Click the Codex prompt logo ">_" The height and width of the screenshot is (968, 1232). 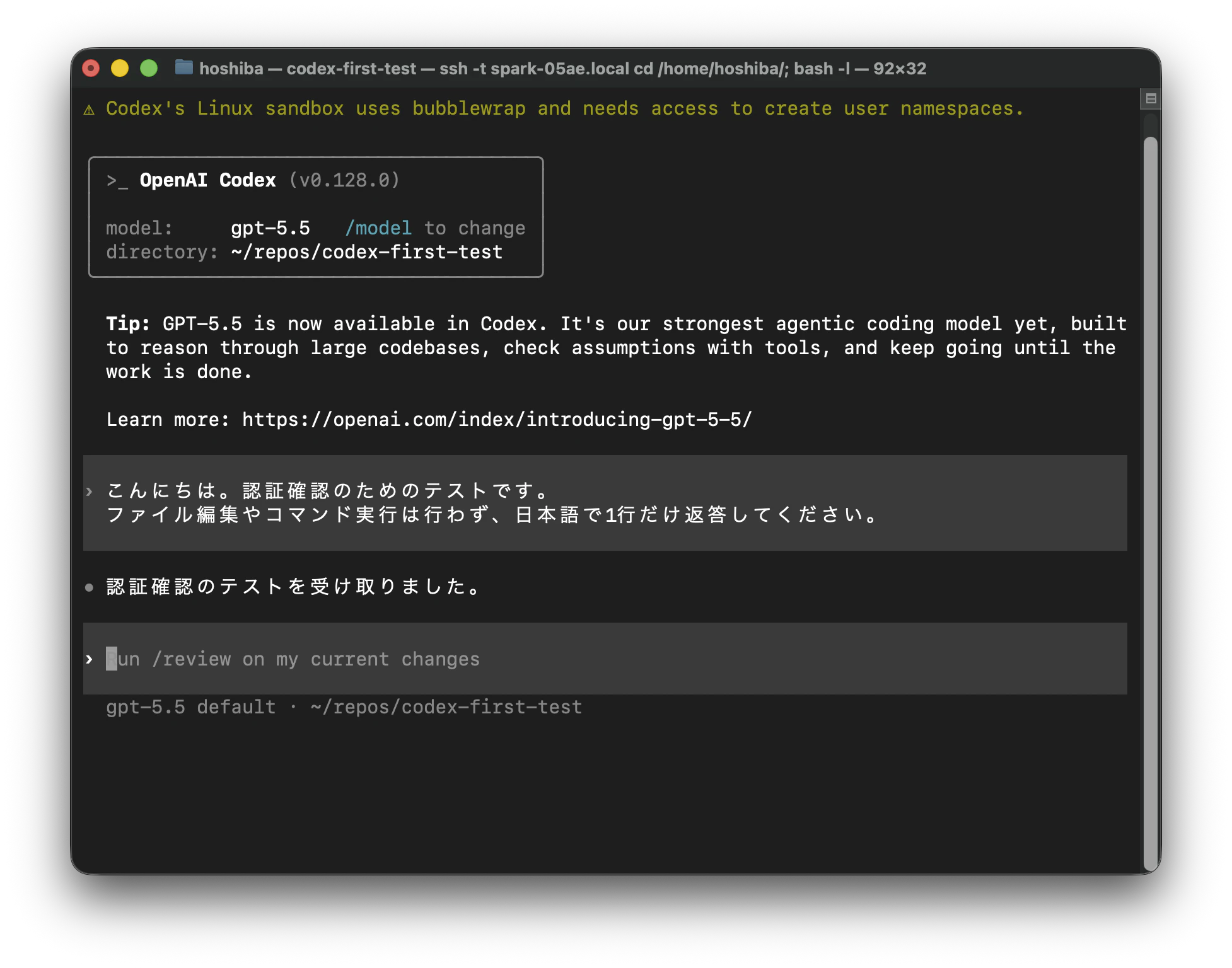(117, 181)
